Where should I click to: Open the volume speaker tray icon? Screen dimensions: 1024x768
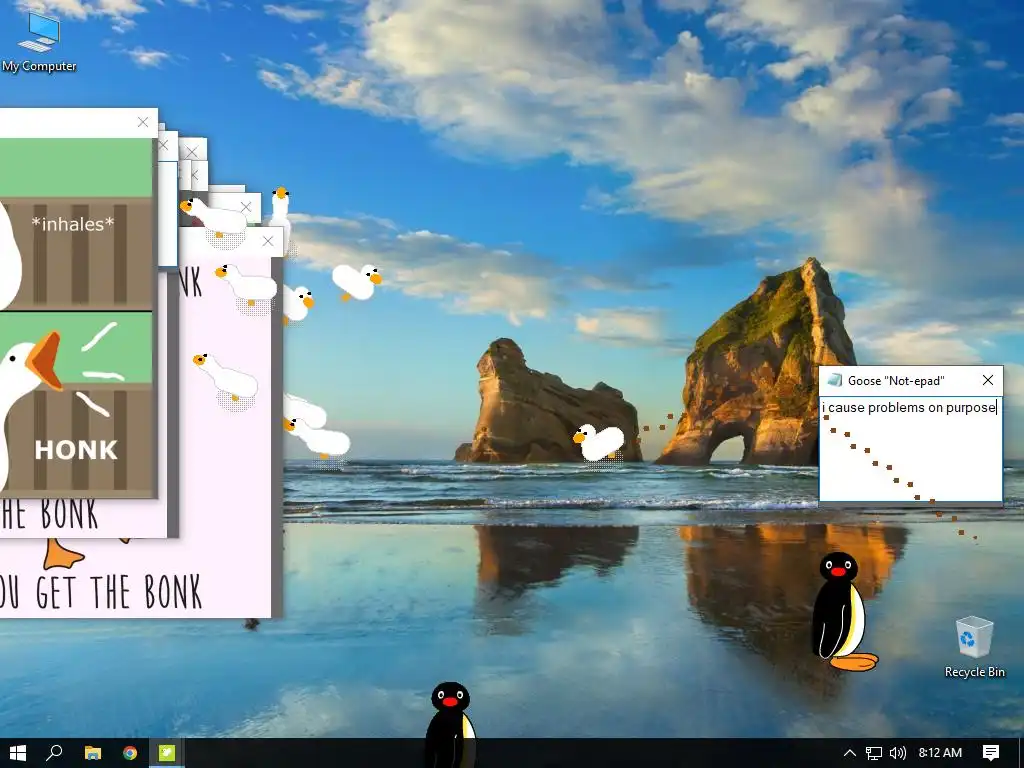click(898, 753)
